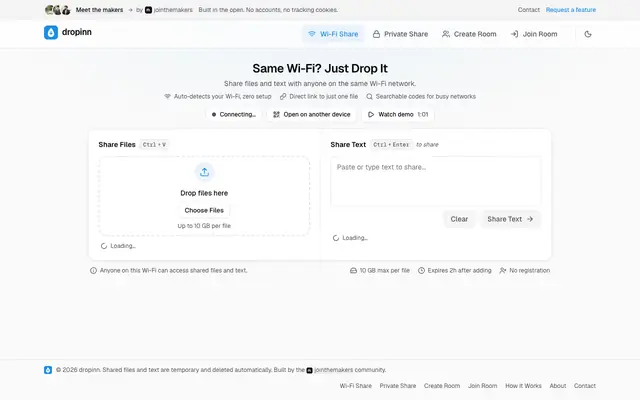Click the Choose Files button
The image size is (640, 400).
tap(204, 211)
